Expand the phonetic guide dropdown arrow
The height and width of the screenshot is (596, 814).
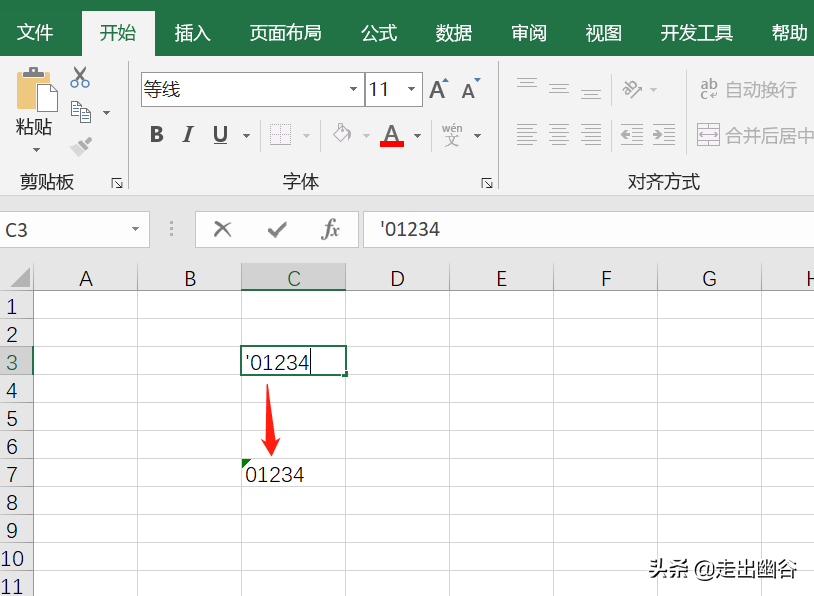(478, 136)
